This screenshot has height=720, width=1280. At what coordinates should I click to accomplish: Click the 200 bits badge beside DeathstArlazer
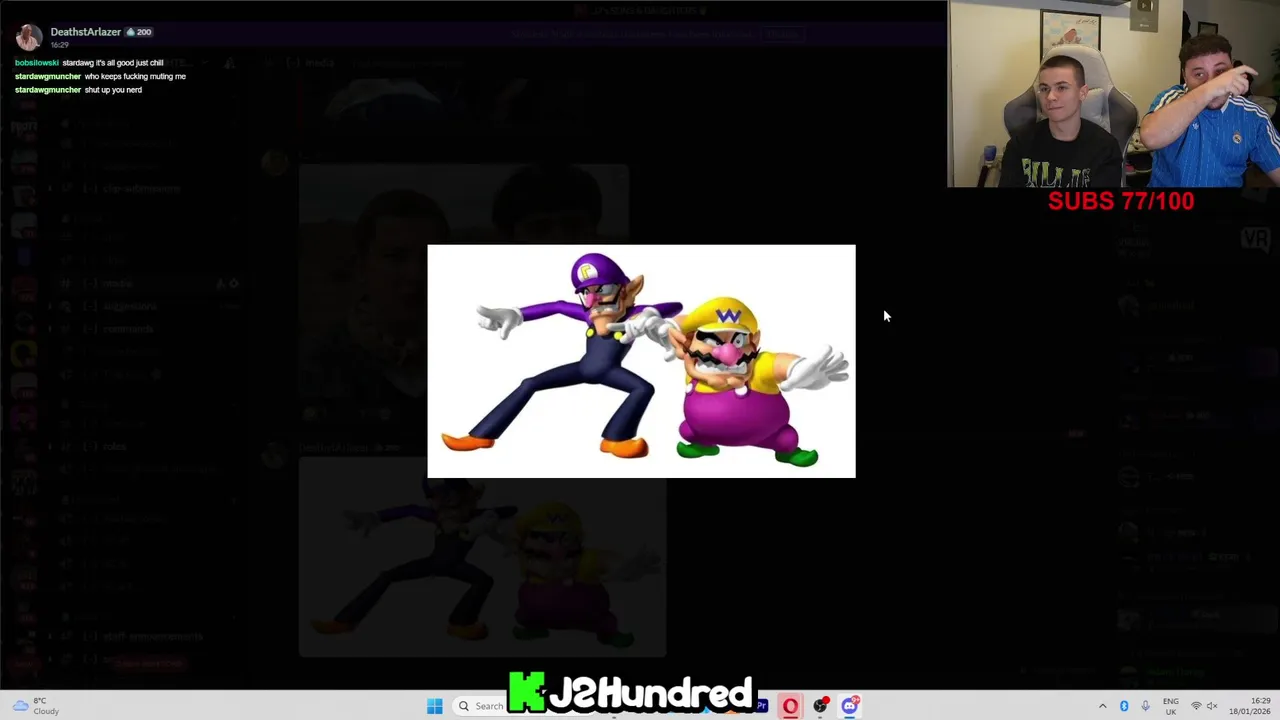coord(139,32)
